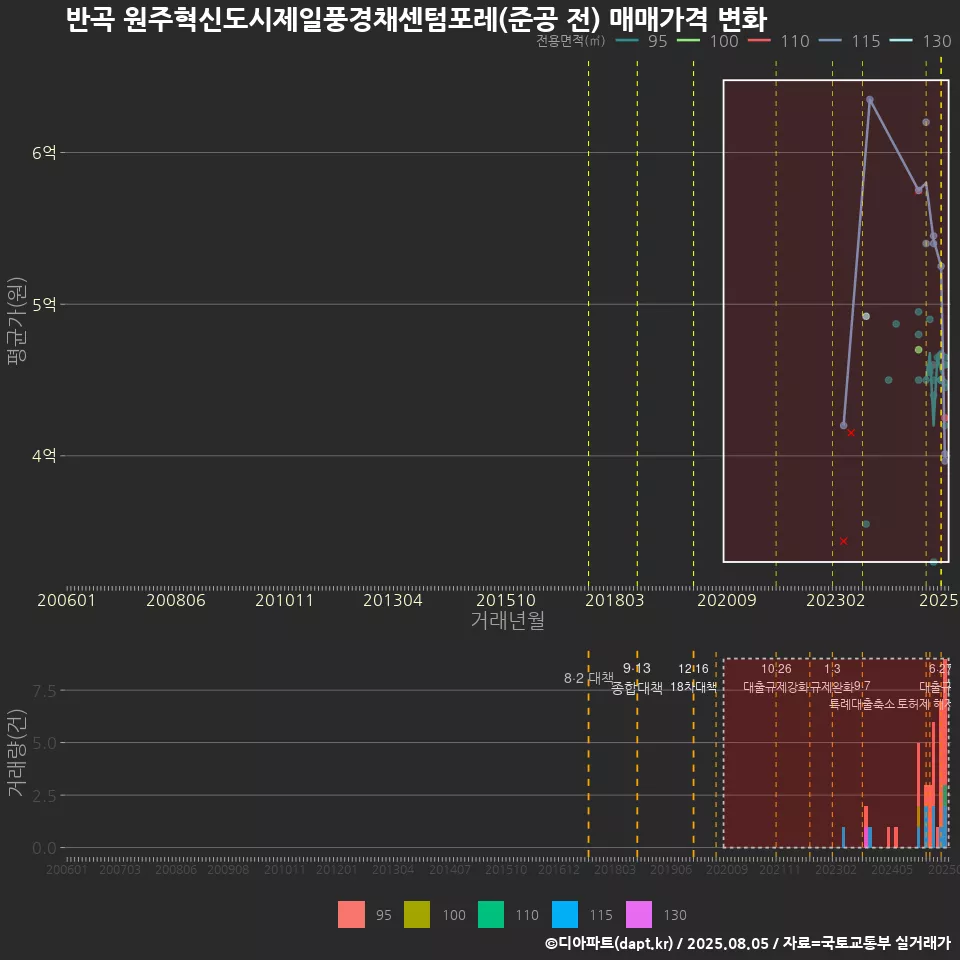Click 202009 on the price chart x-axis
The width and height of the screenshot is (960, 960).
tap(727, 600)
